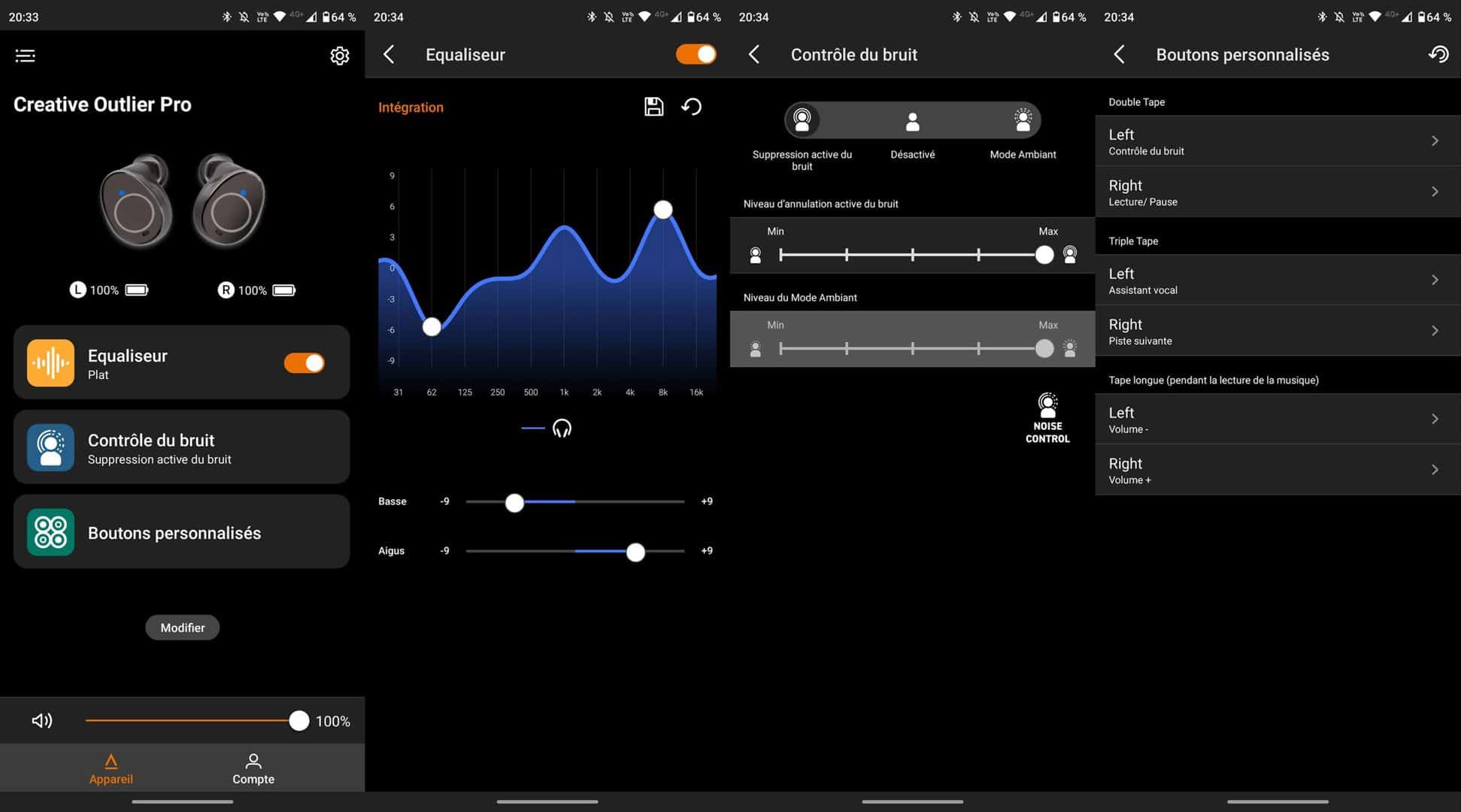The height and width of the screenshot is (812, 1461).
Task: Select the Mode Ambiant icon
Action: [1023, 120]
